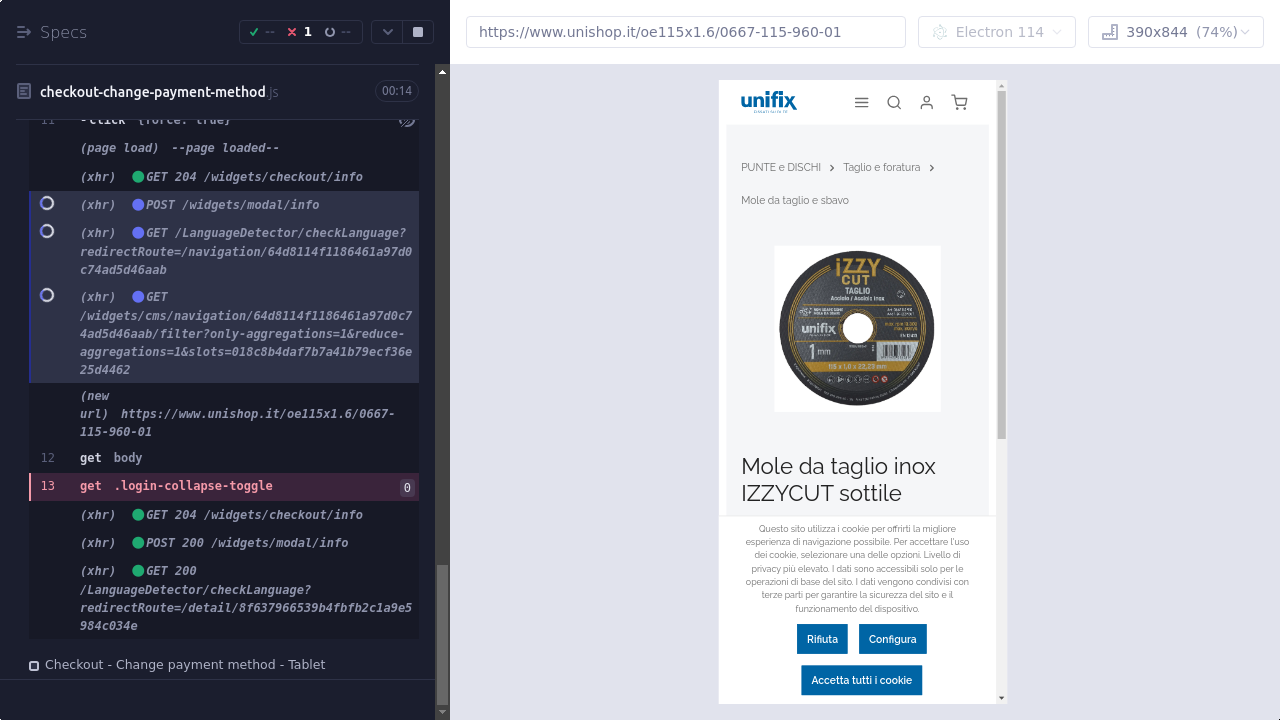Click the spec file document icon

(24, 92)
